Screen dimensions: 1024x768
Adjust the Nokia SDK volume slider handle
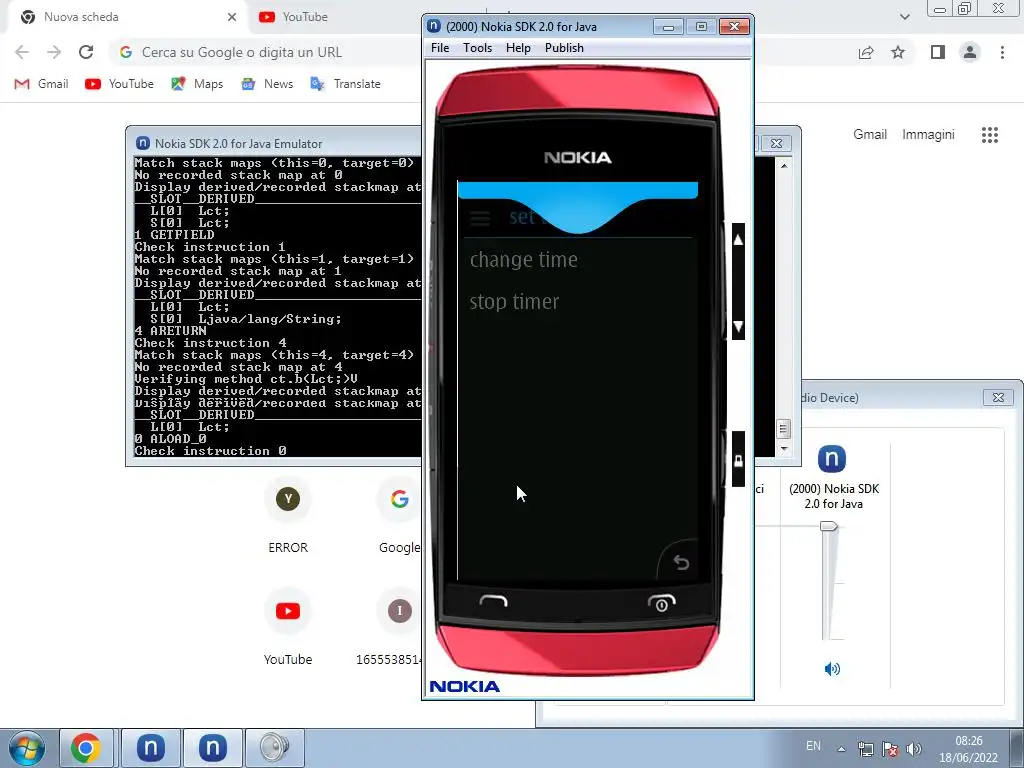click(829, 526)
